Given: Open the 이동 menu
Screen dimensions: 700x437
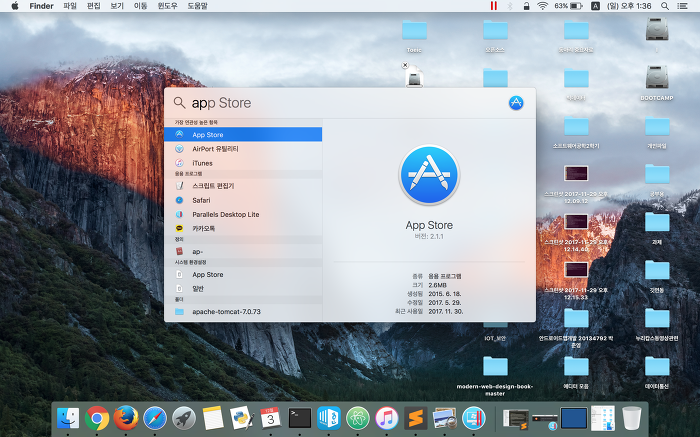Looking at the screenshot, I should [x=140, y=6].
